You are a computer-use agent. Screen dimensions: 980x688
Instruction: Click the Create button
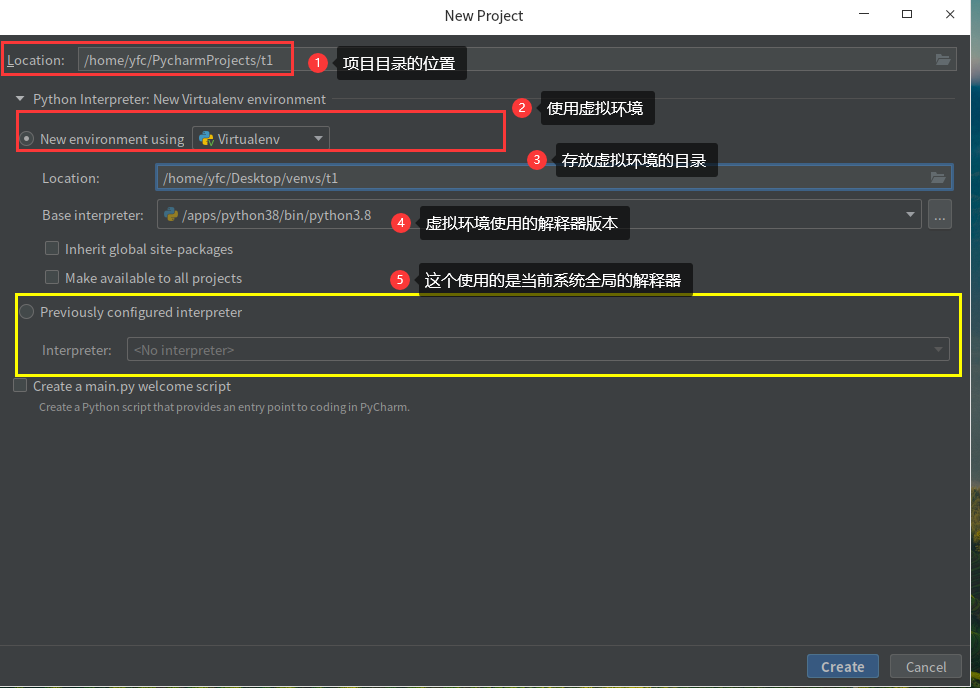click(842, 666)
